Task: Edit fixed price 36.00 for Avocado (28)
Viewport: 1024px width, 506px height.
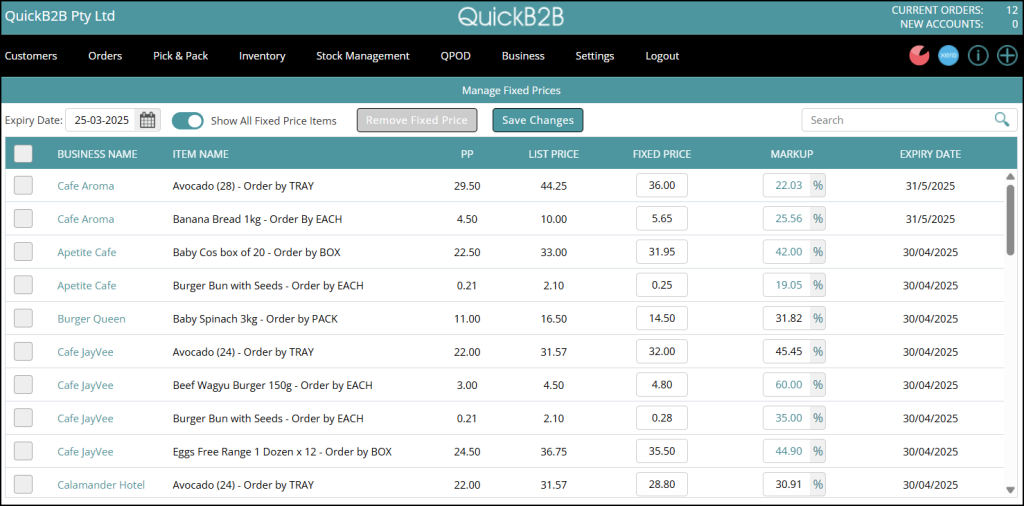Action: [x=662, y=185]
